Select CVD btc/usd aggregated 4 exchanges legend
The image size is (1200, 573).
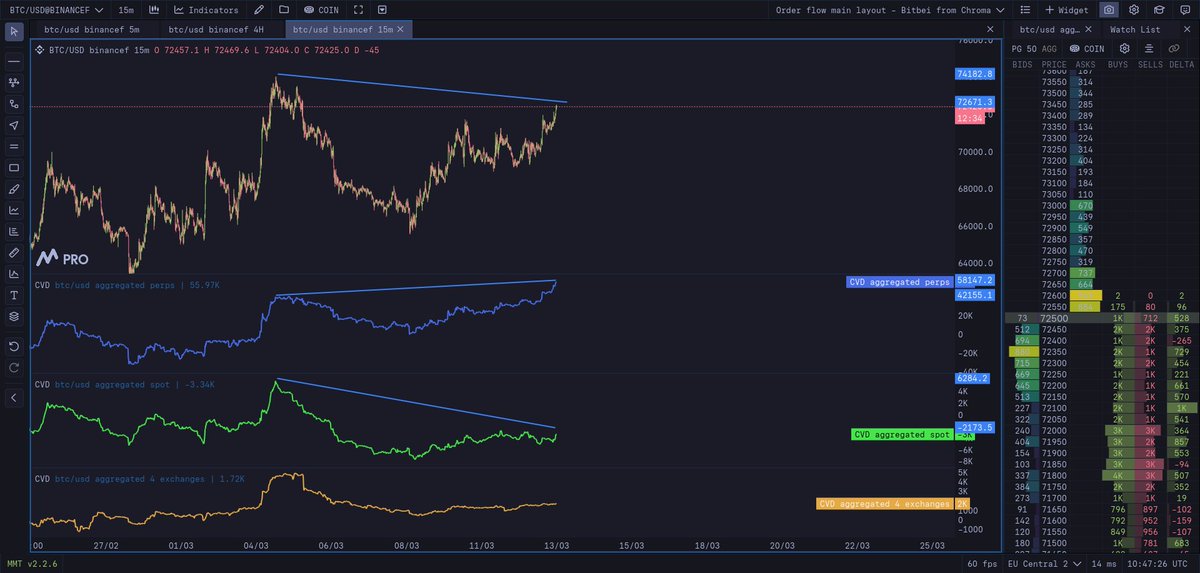pos(140,479)
